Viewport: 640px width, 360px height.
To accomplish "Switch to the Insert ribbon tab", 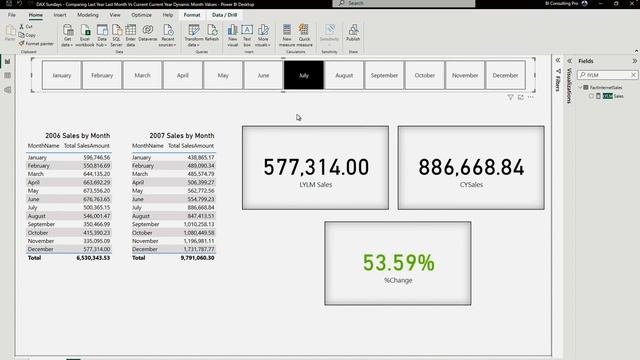I will [60, 15].
